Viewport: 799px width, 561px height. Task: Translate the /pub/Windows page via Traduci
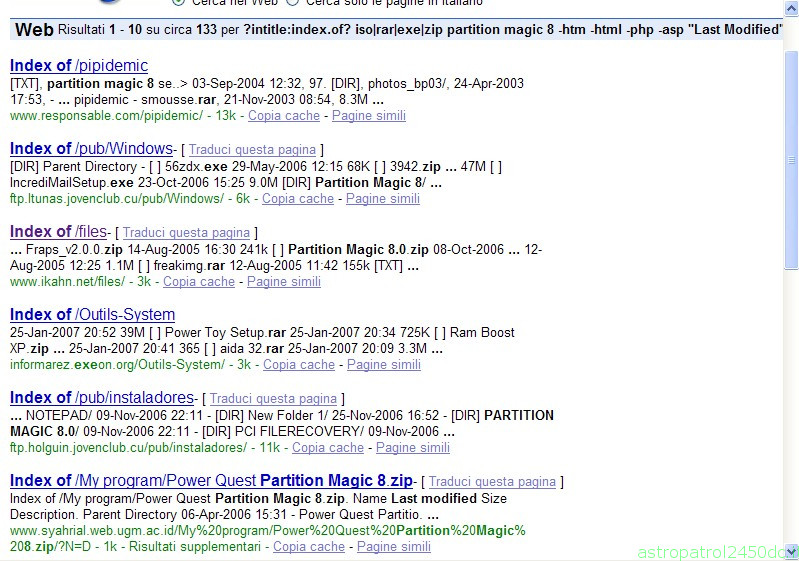[x=252, y=149]
